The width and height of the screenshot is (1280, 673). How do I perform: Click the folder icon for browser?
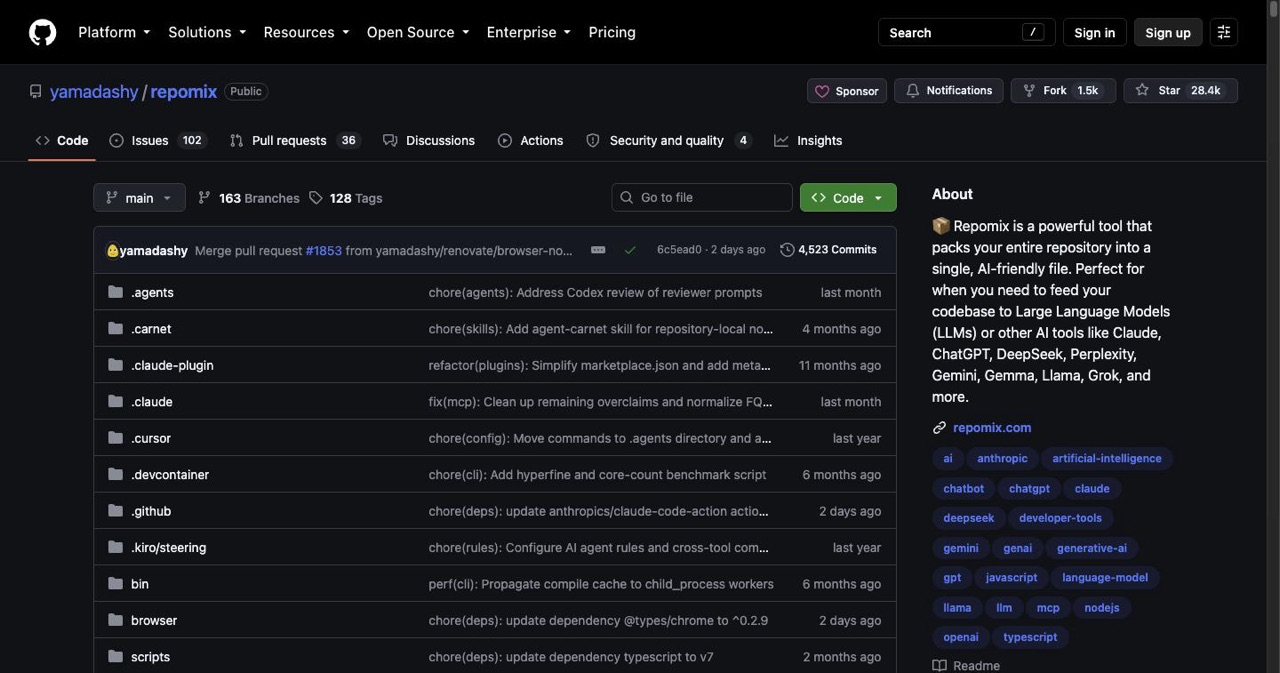[x=115, y=620]
